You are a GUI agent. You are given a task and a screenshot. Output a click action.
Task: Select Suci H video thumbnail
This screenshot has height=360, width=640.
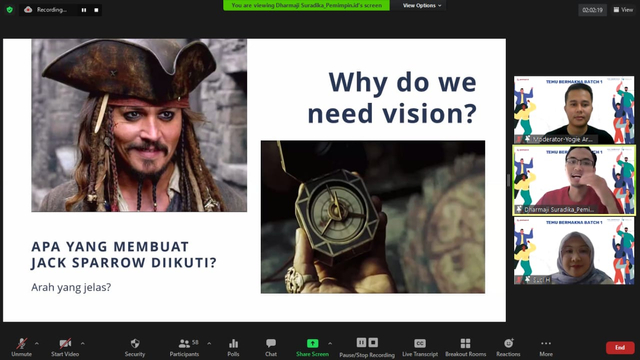[x=574, y=251]
